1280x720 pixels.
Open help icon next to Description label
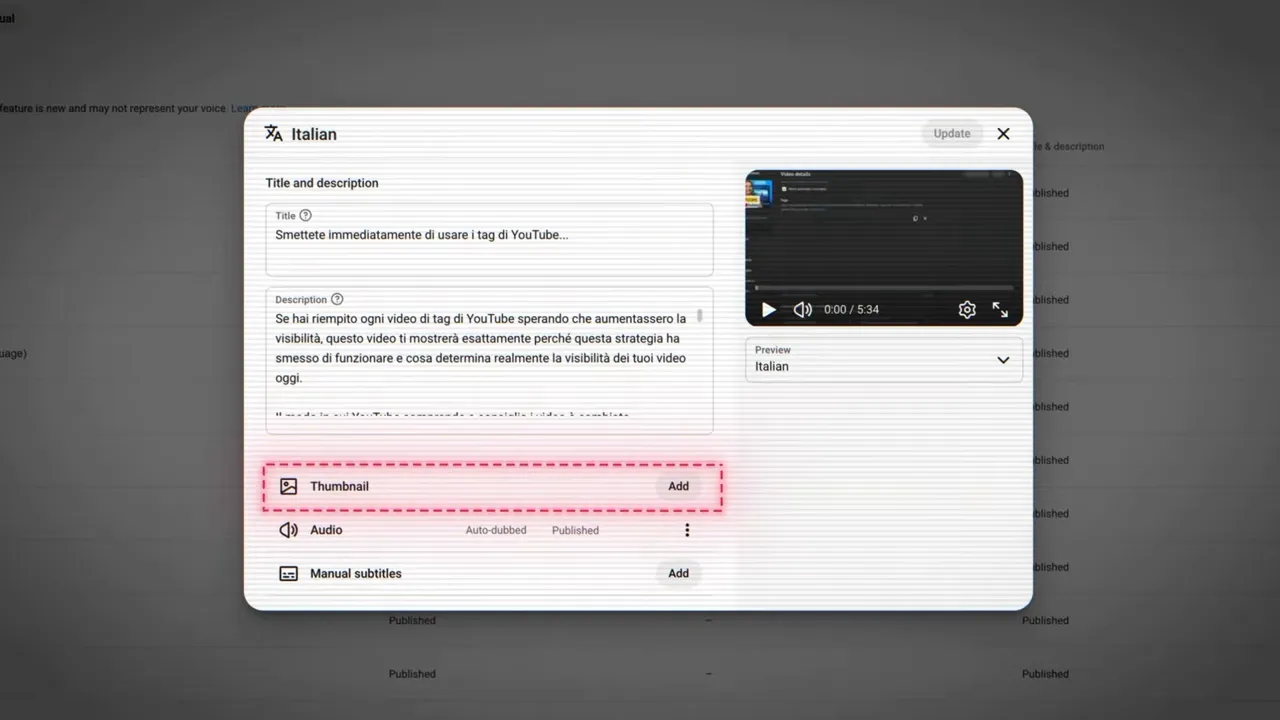point(337,299)
